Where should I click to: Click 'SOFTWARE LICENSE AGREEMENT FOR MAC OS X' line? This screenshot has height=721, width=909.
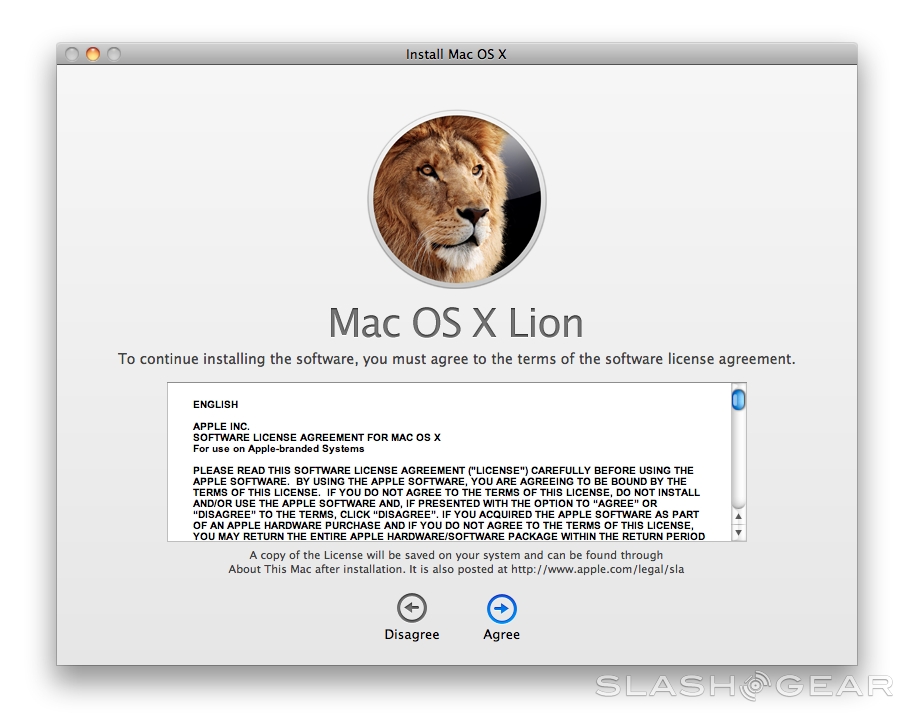pos(317,438)
